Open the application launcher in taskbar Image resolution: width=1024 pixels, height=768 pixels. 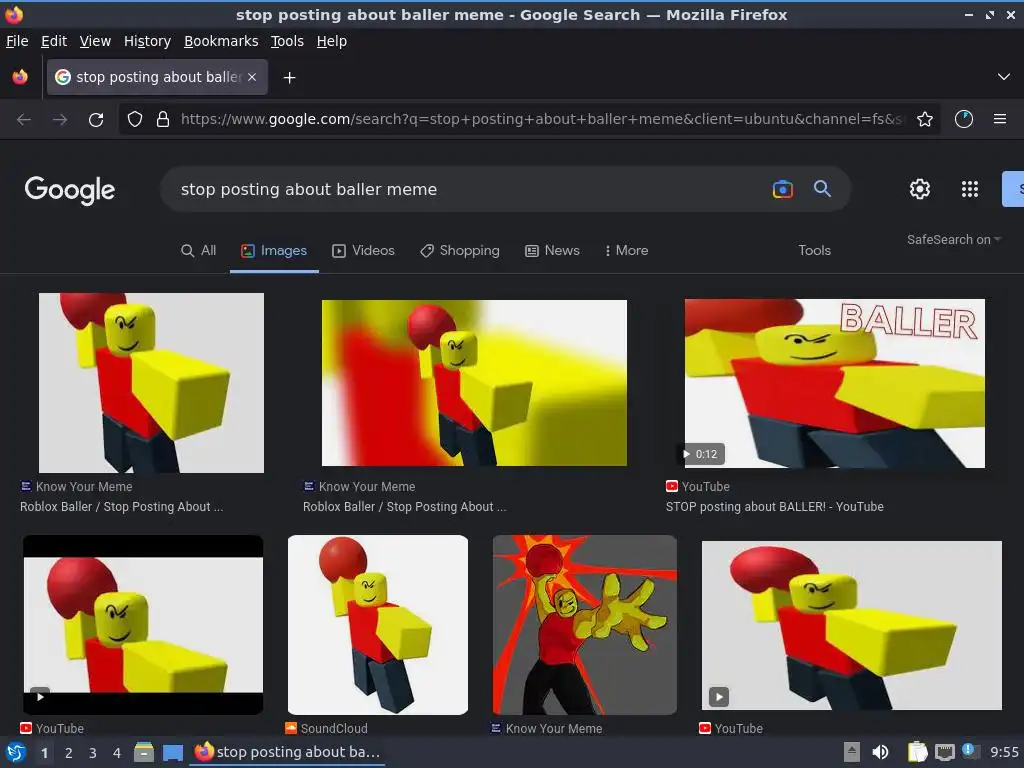coord(16,753)
